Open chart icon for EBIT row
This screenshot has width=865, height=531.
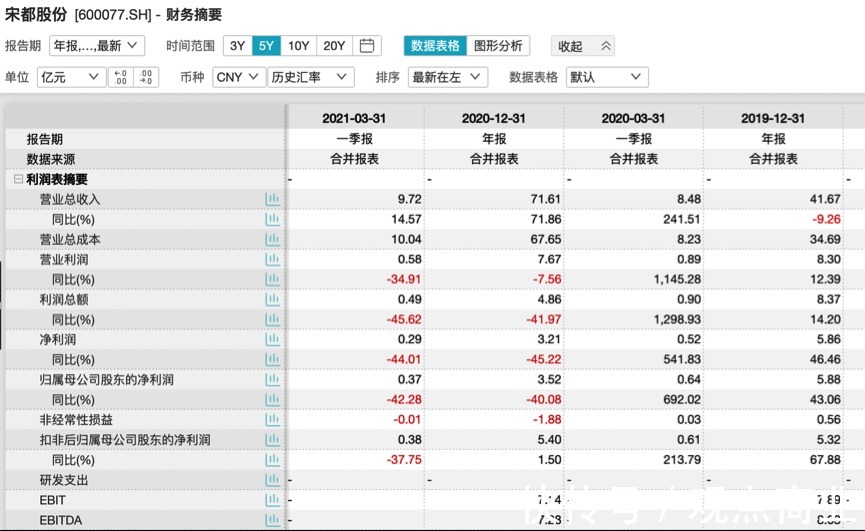(273, 500)
